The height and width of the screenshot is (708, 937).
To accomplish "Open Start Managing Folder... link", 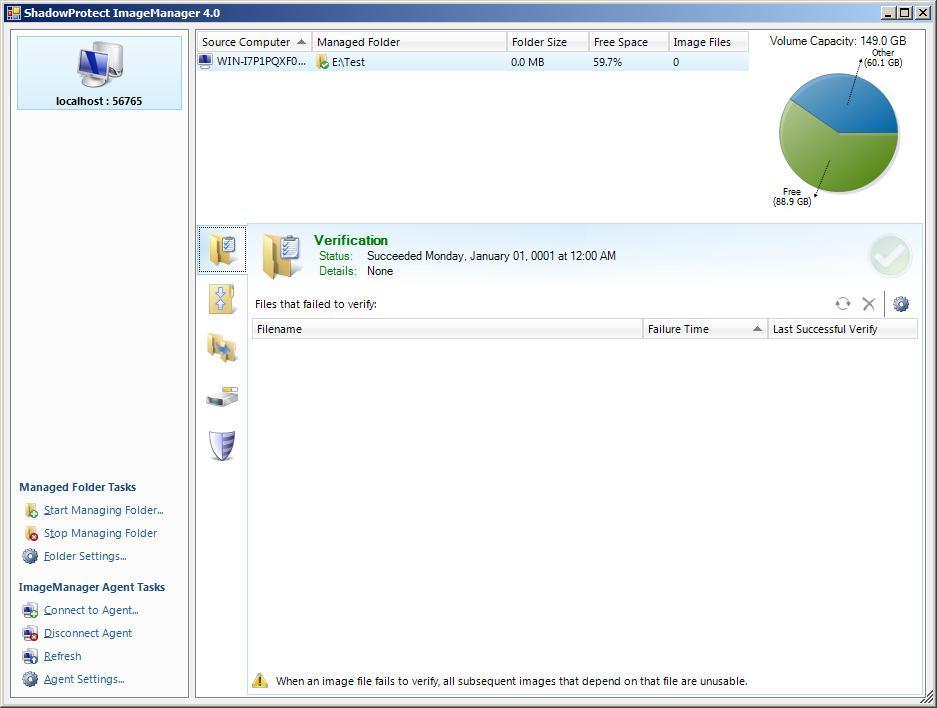I will (103, 510).
